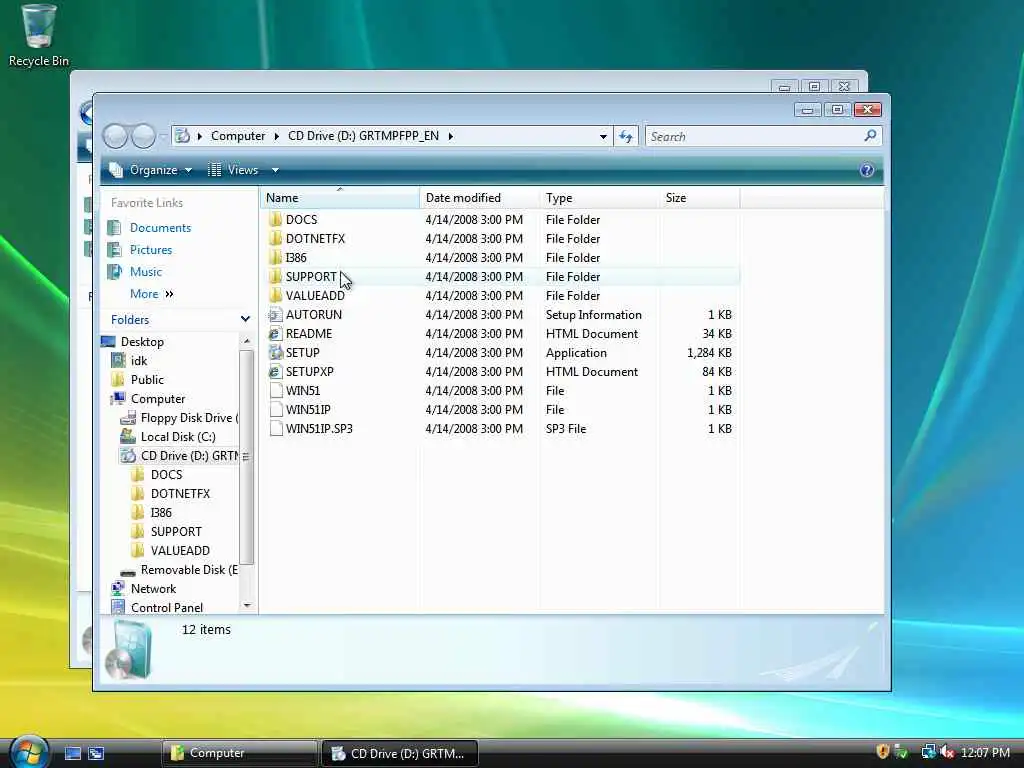Image resolution: width=1024 pixels, height=768 pixels.
Task: Click the Windows Start orb
Action: [x=29, y=752]
